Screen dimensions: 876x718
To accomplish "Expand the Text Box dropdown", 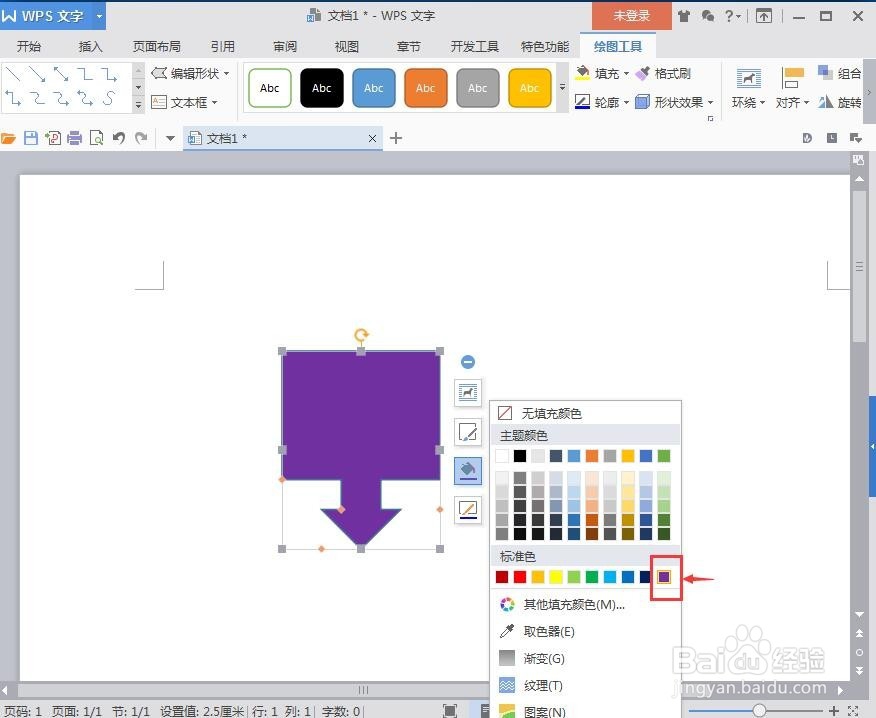I will click(x=215, y=103).
